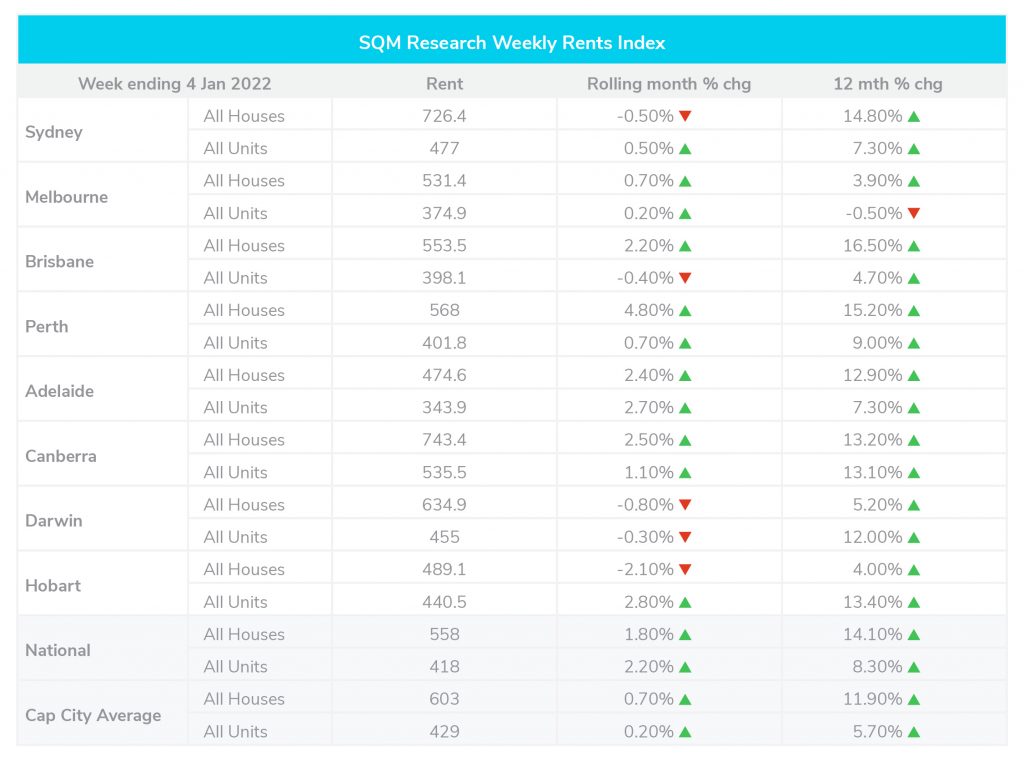Click Melbourne houses rent value "531.4"

(x=444, y=181)
